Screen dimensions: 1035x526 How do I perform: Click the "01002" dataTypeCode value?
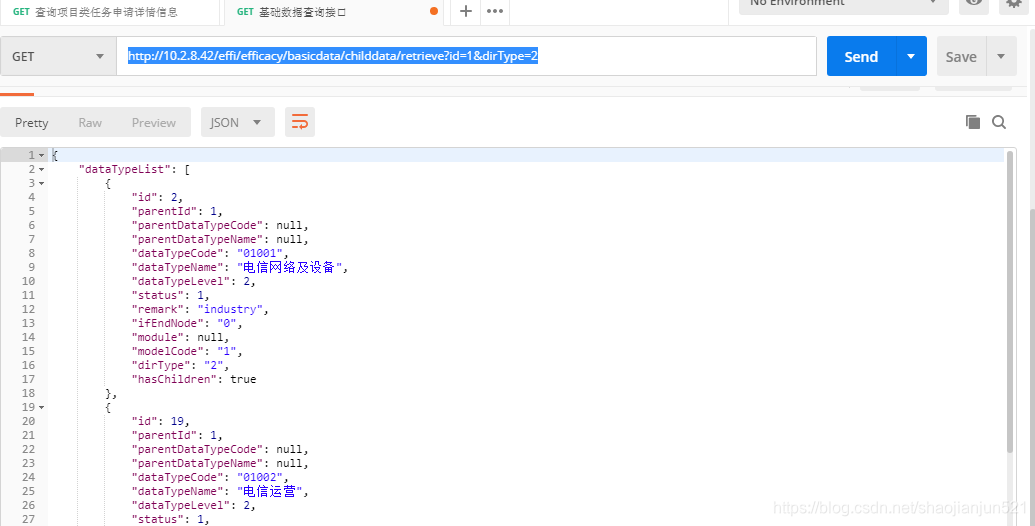(260, 477)
